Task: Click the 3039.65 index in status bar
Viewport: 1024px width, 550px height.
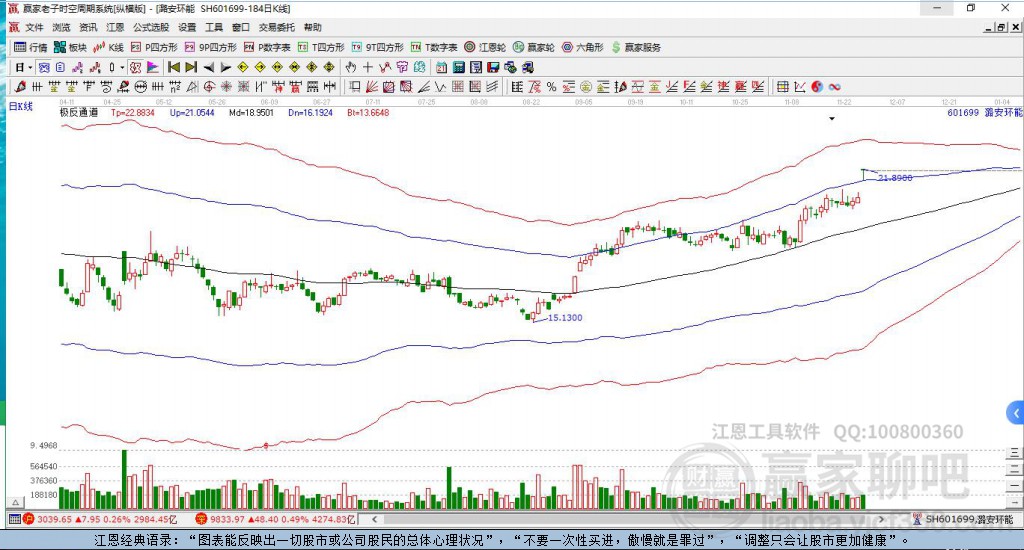Action: pyautogui.click(x=54, y=519)
